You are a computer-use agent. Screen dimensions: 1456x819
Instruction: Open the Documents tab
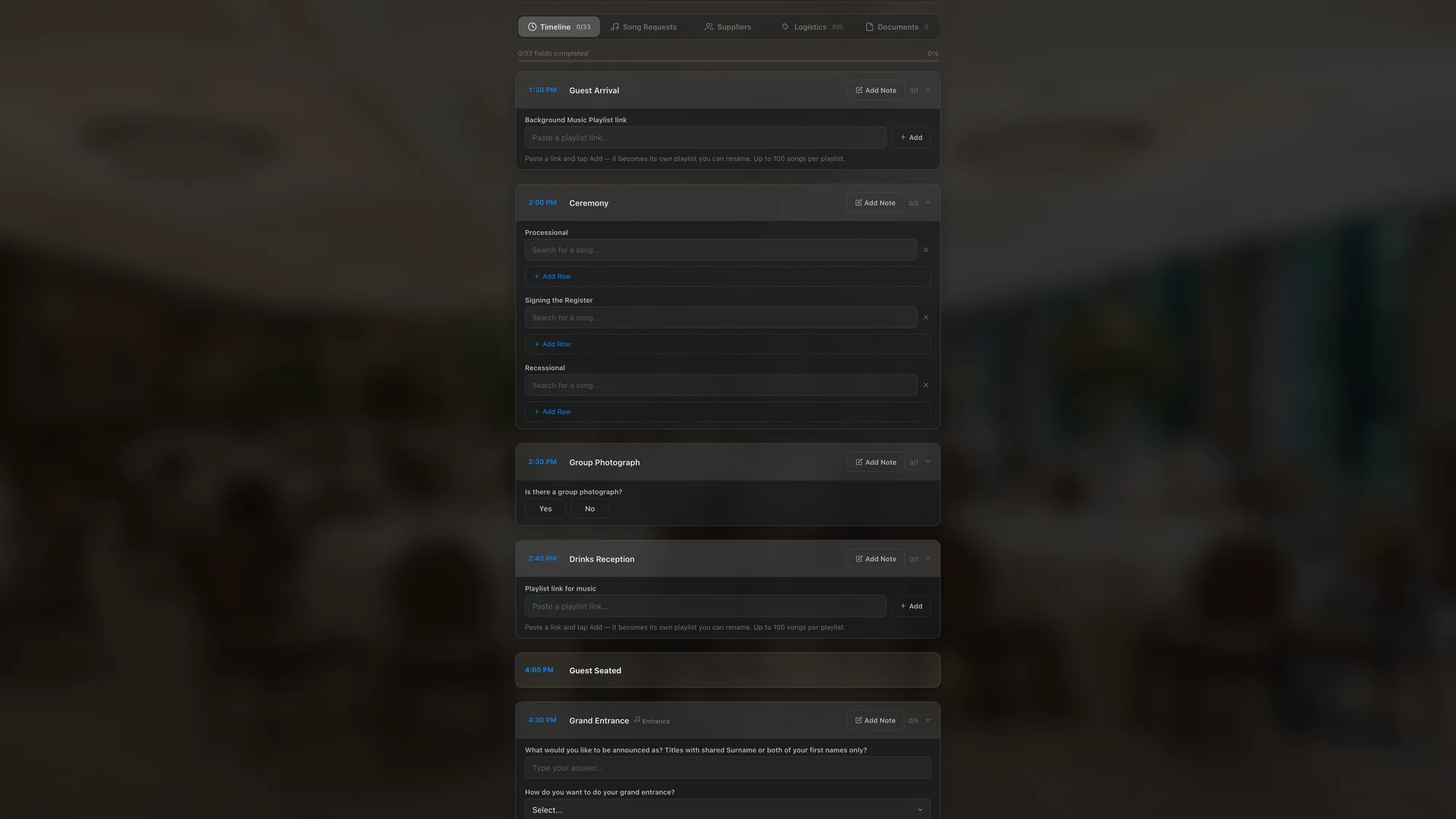coord(896,27)
